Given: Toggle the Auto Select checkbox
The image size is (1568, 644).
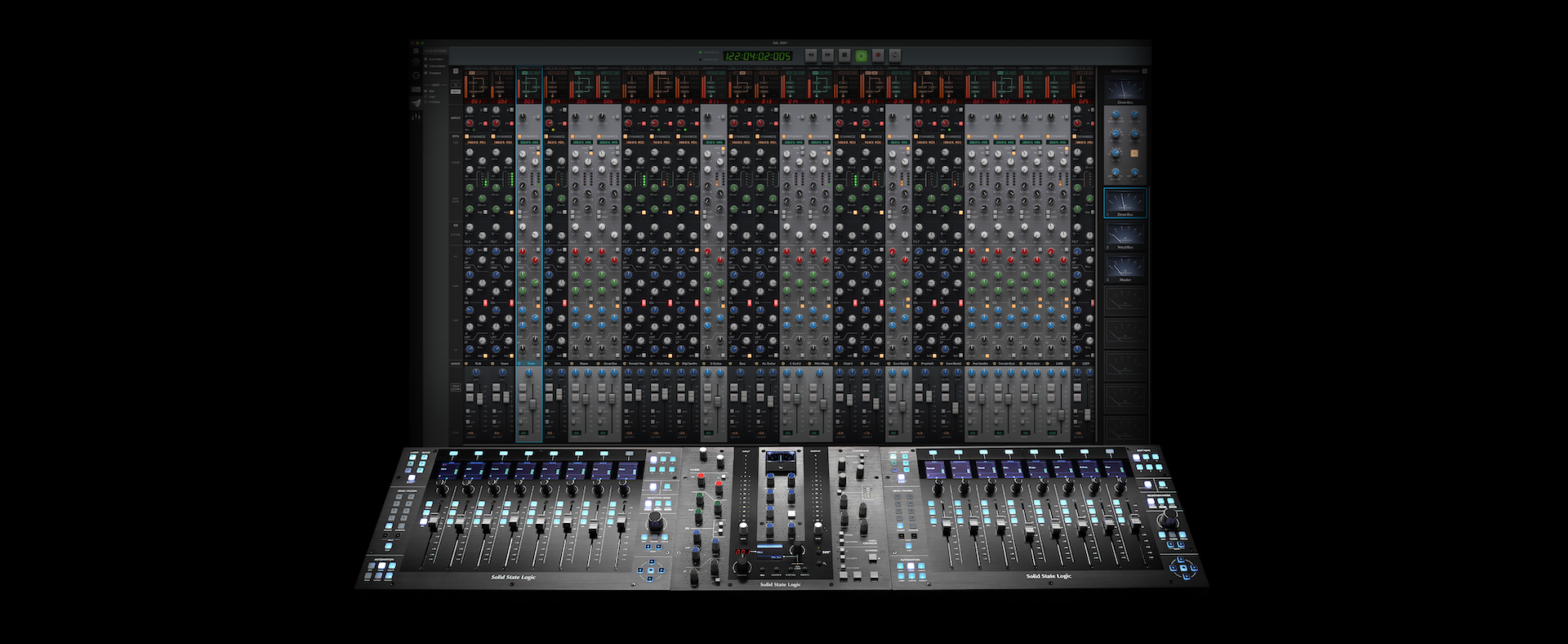Looking at the screenshot, I should 426,60.
